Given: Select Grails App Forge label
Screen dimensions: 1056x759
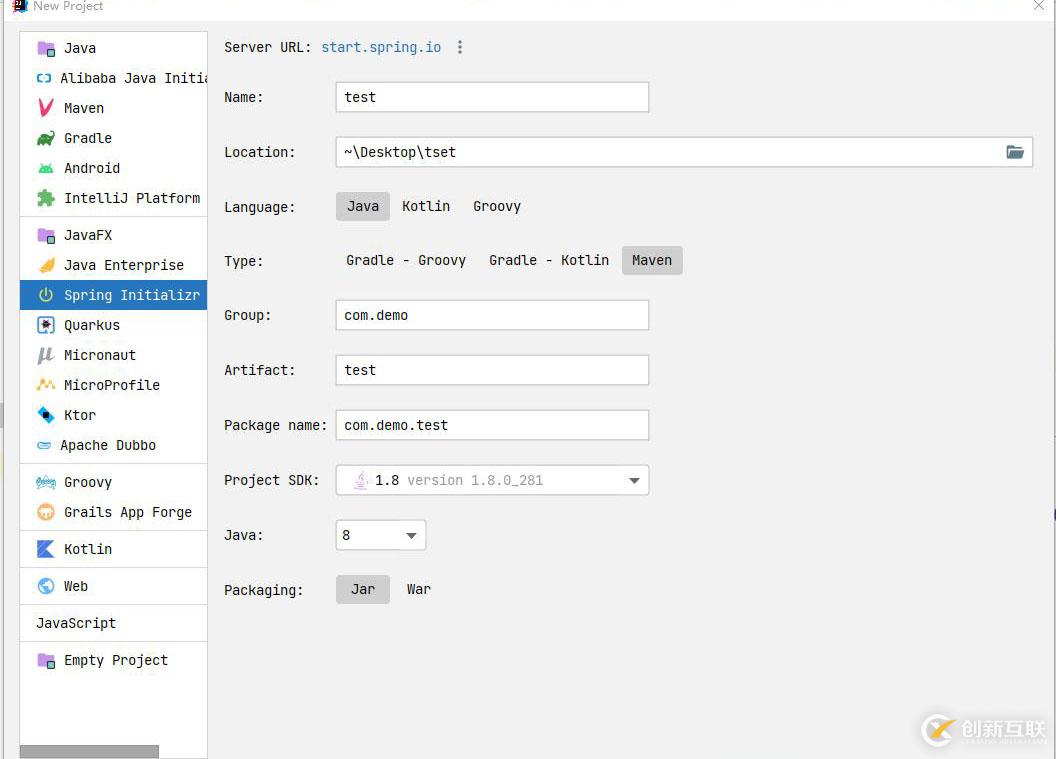Looking at the screenshot, I should tap(128, 513).
